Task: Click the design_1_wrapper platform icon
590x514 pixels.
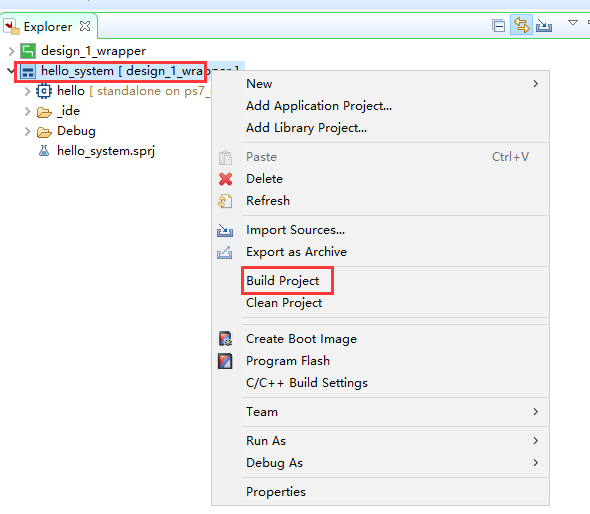Action: tap(28, 51)
